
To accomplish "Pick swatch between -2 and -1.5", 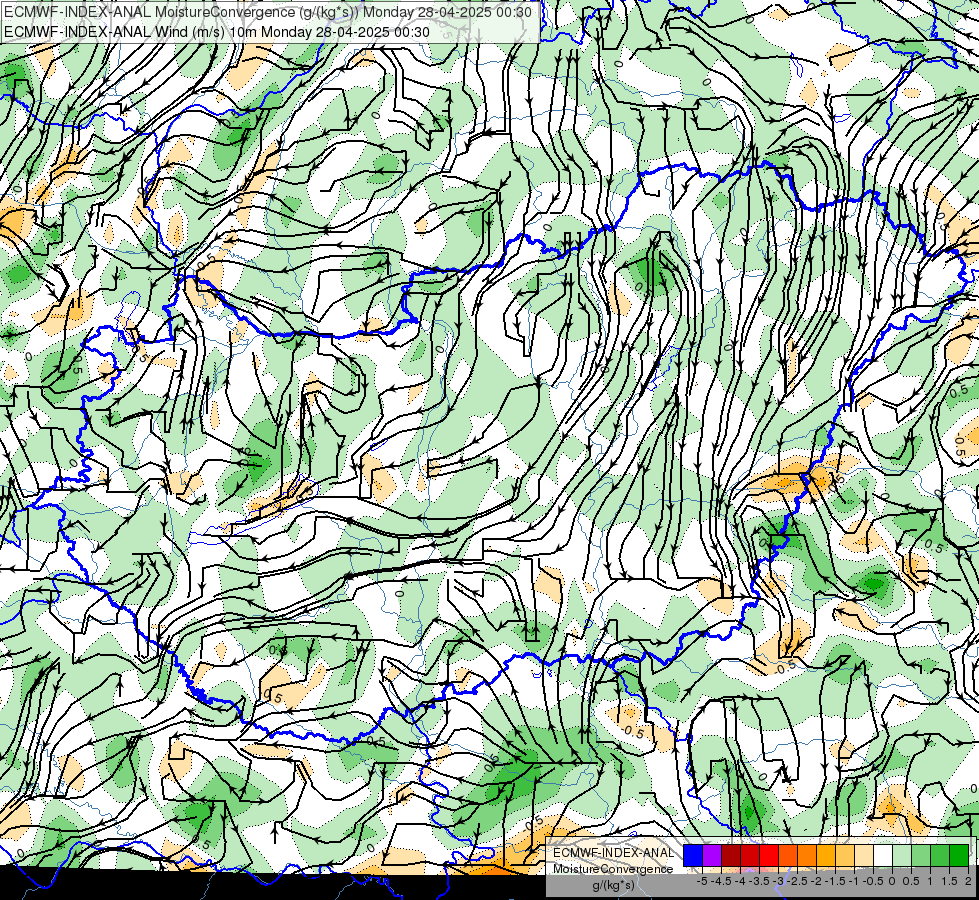I will point(826,855).
